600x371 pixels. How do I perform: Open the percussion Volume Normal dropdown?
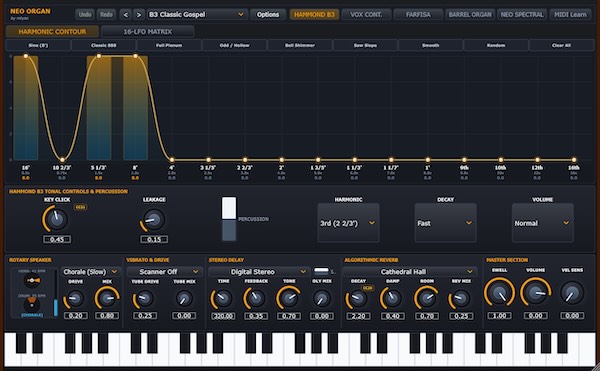[x=543, y=223]
